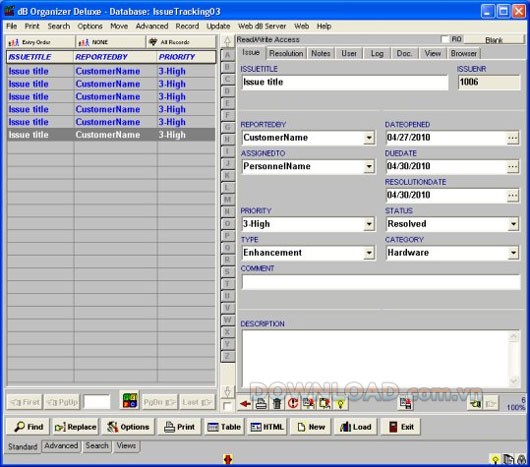Image resolution: width=530 pixels, height=467 pixels.
Task: Click letter M in alphabet index
Action: pyautogui.click(x=227, y=199)
